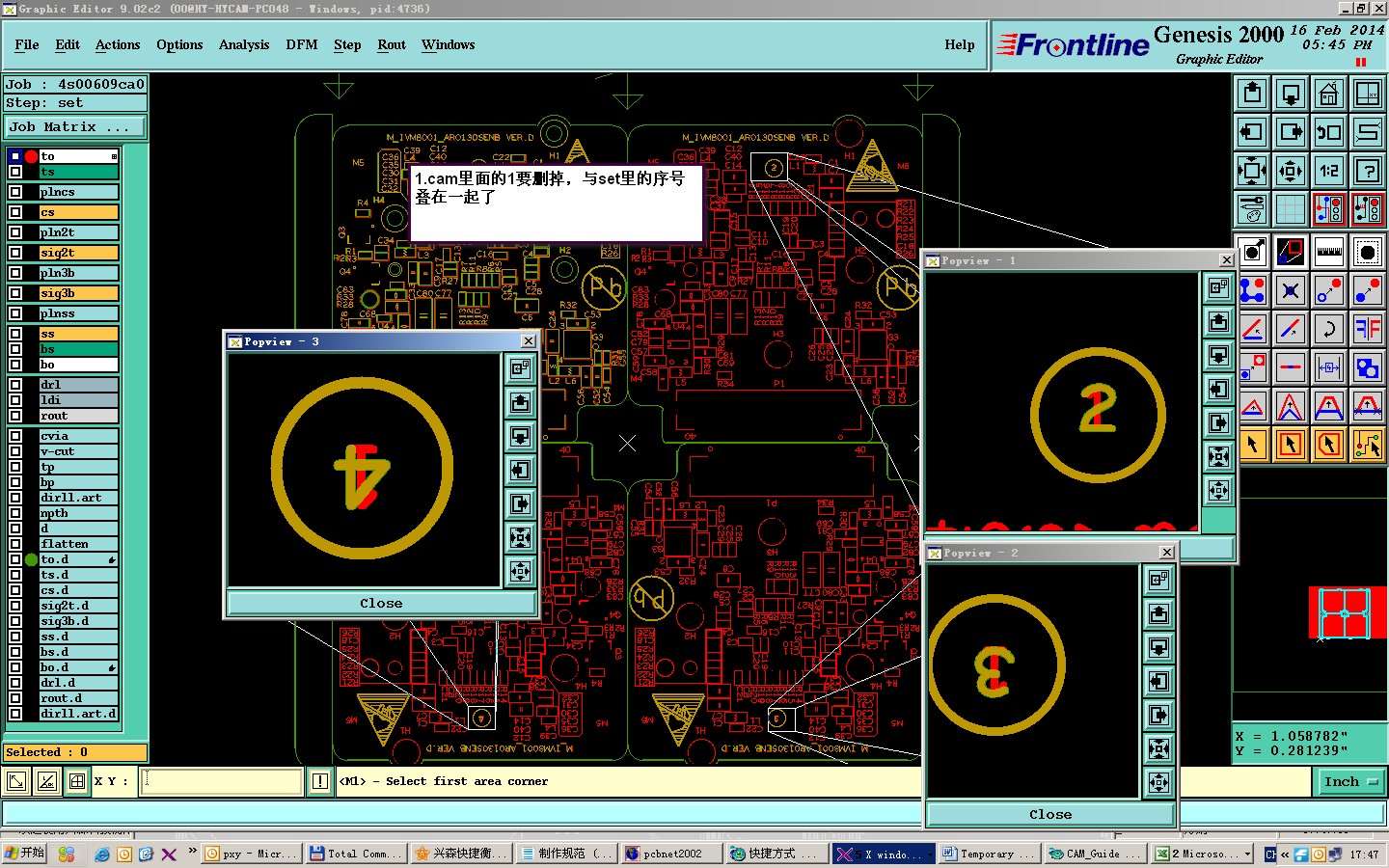This screenshot has height=868, width=1389.
Task: Click pan down icon in Popview 2
Action: coord(1159,648)
